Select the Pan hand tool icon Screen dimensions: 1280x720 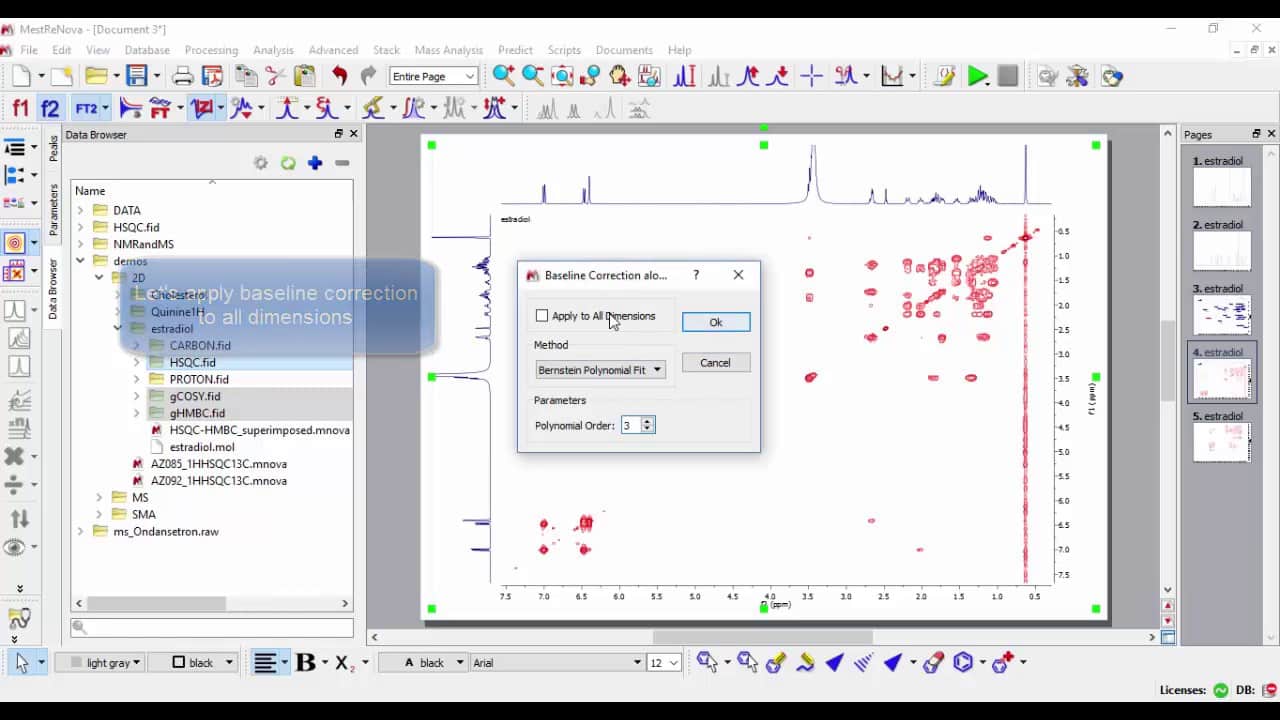(x=620, y=76)
